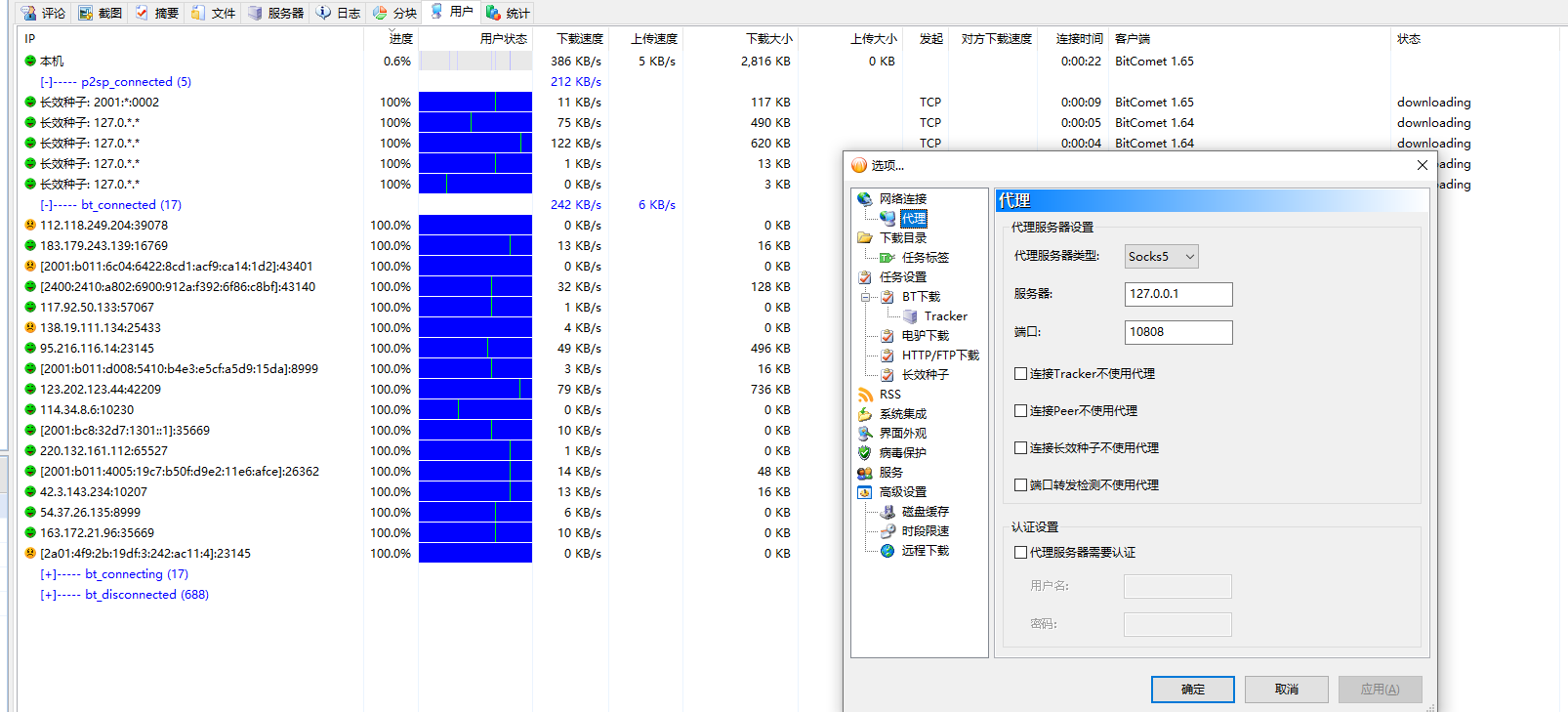Viewport: 1568px width, 712px height.
Task: Click the 远程下载 icon
Action: click(x=887, y=551)
